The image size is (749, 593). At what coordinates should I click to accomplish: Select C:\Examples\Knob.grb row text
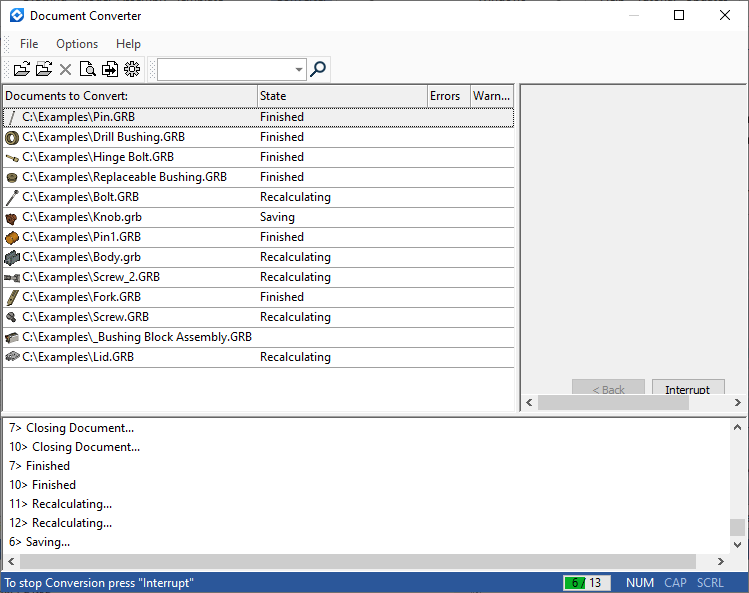coord(82,217)
